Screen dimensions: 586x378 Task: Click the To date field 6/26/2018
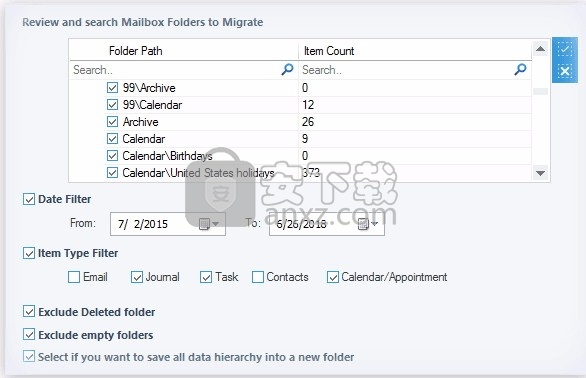tap(327, 224)
